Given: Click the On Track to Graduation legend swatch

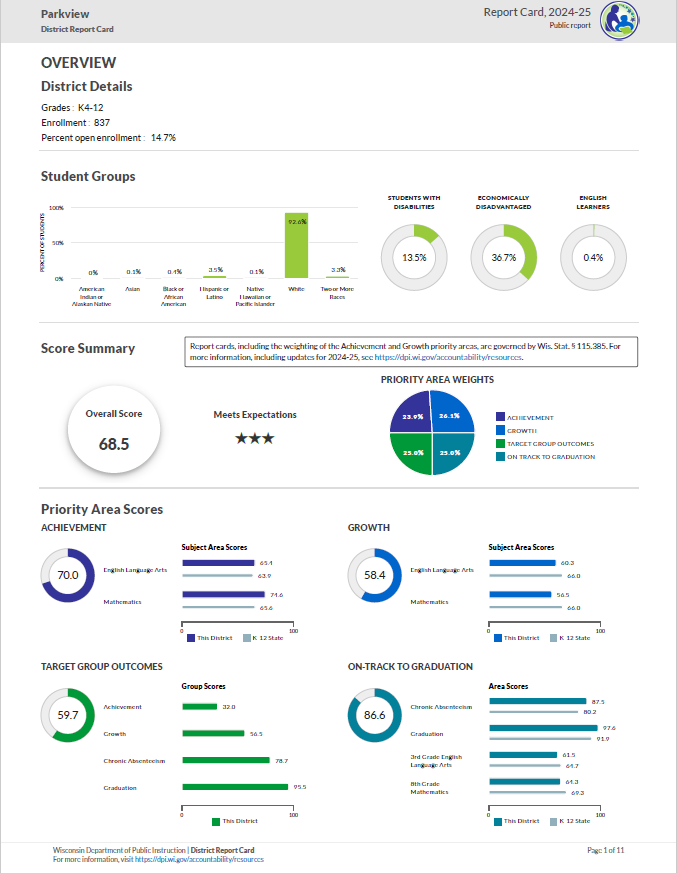Looking at the screenshot, I should coord(500,457).
